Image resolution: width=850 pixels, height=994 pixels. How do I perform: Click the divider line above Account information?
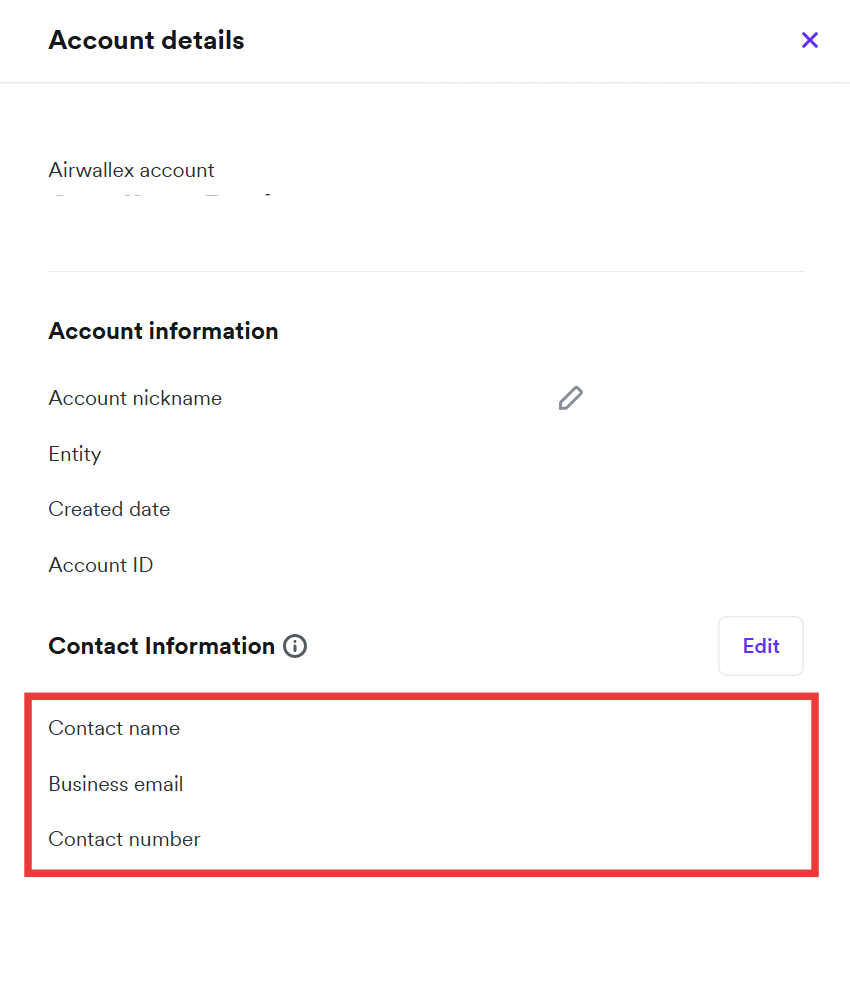click(425, 271)
